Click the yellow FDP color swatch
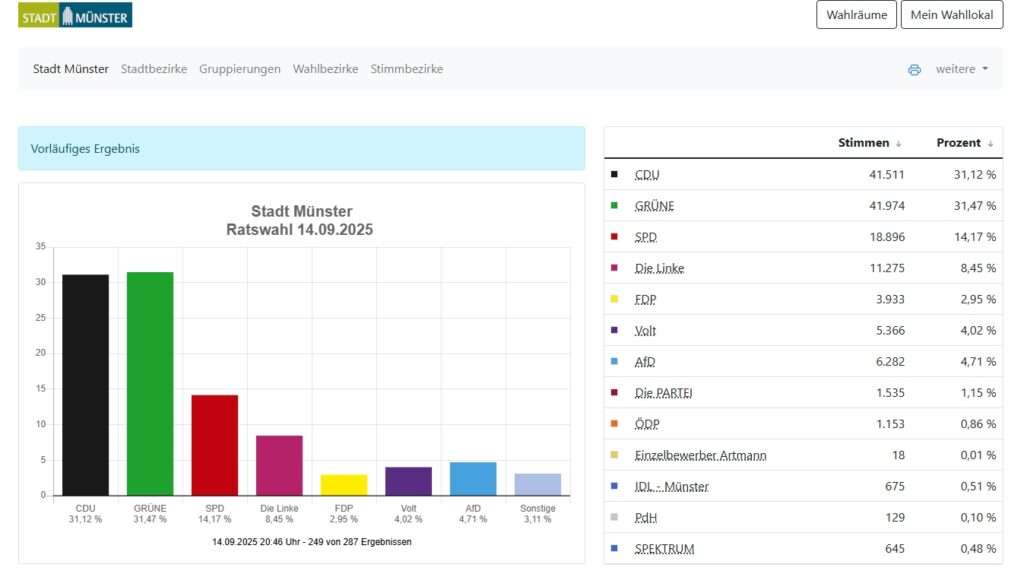This screenshot has height=574, width=1024. click(614, 299)
